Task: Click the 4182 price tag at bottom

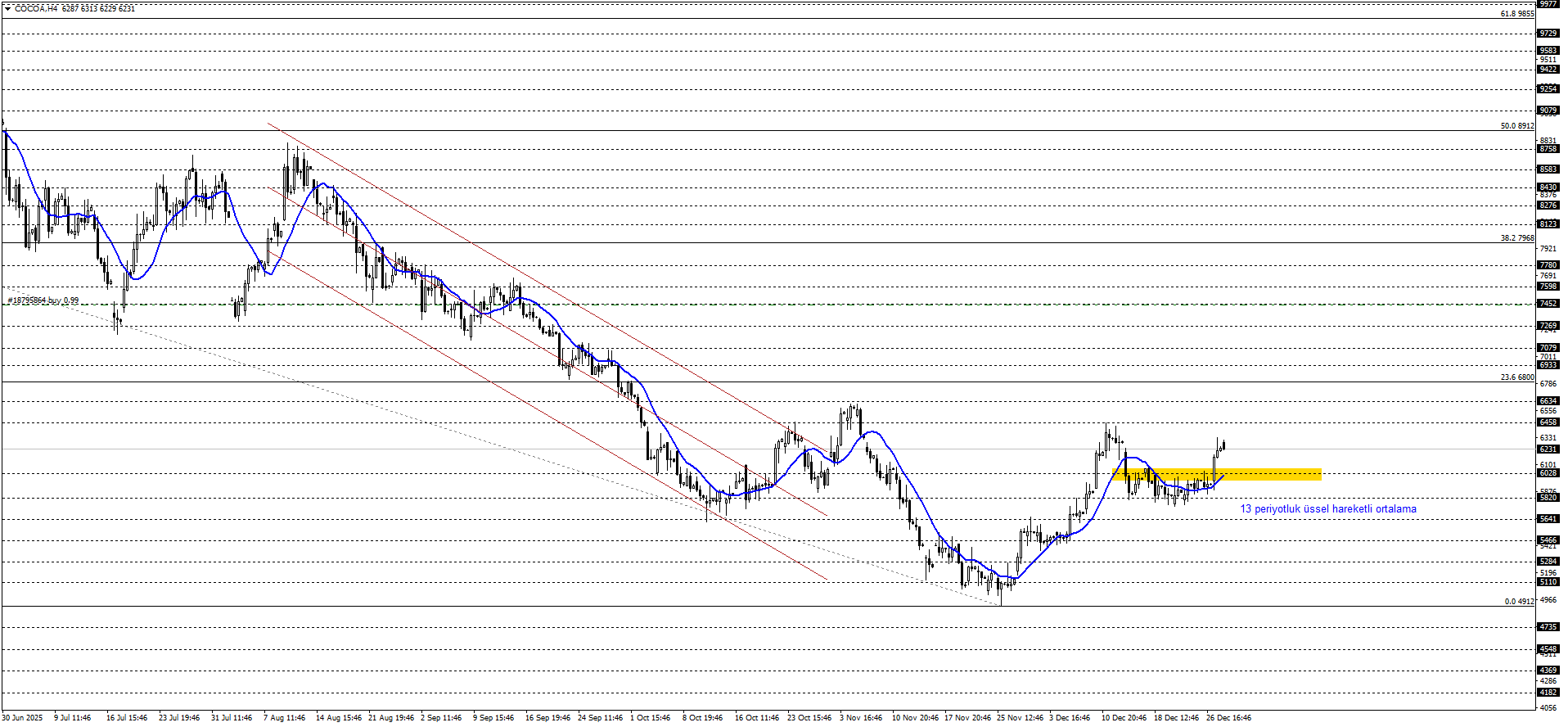Action: 1548,693
